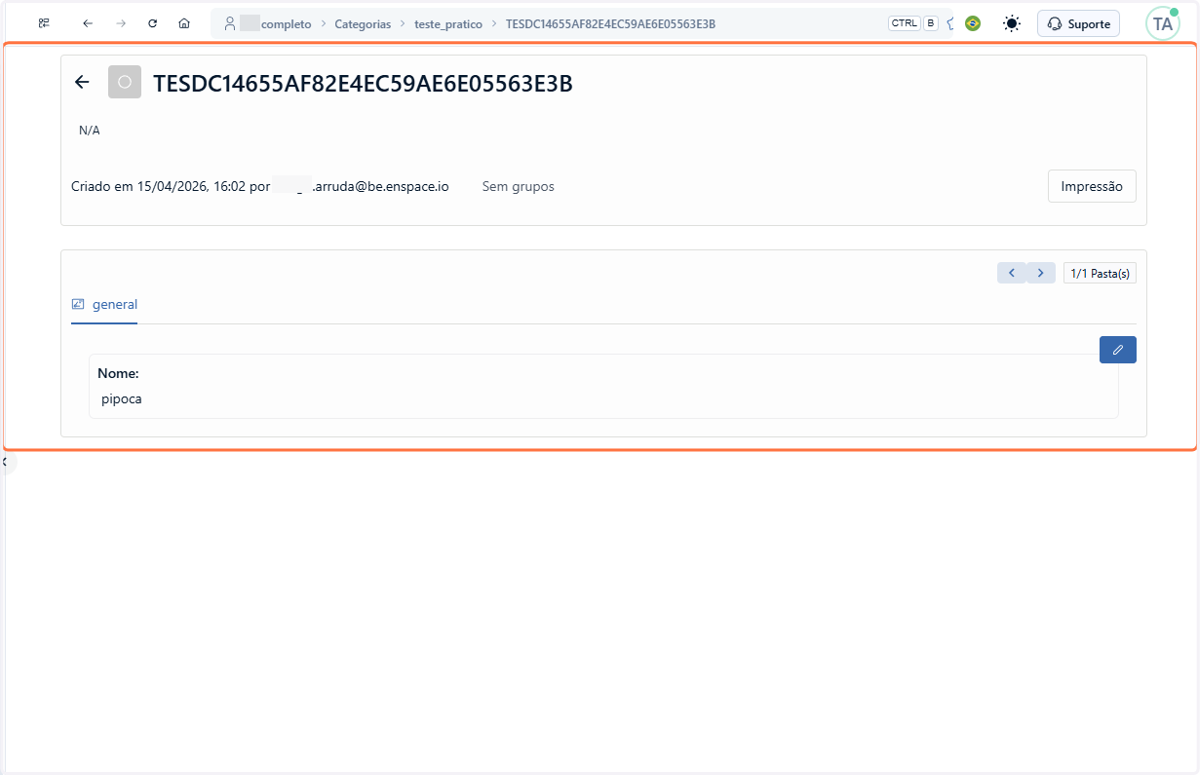Go forward with the top bar arrow
Screen dimensions: 1200x775
(120, 23)
